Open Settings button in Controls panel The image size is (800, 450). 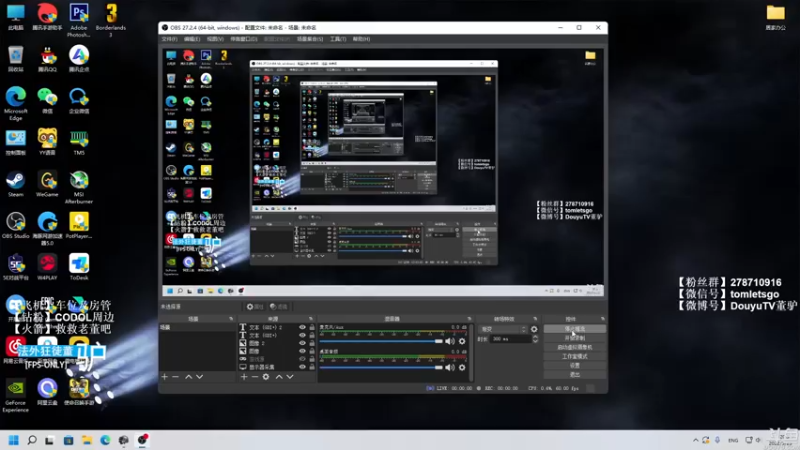[575, 366]
